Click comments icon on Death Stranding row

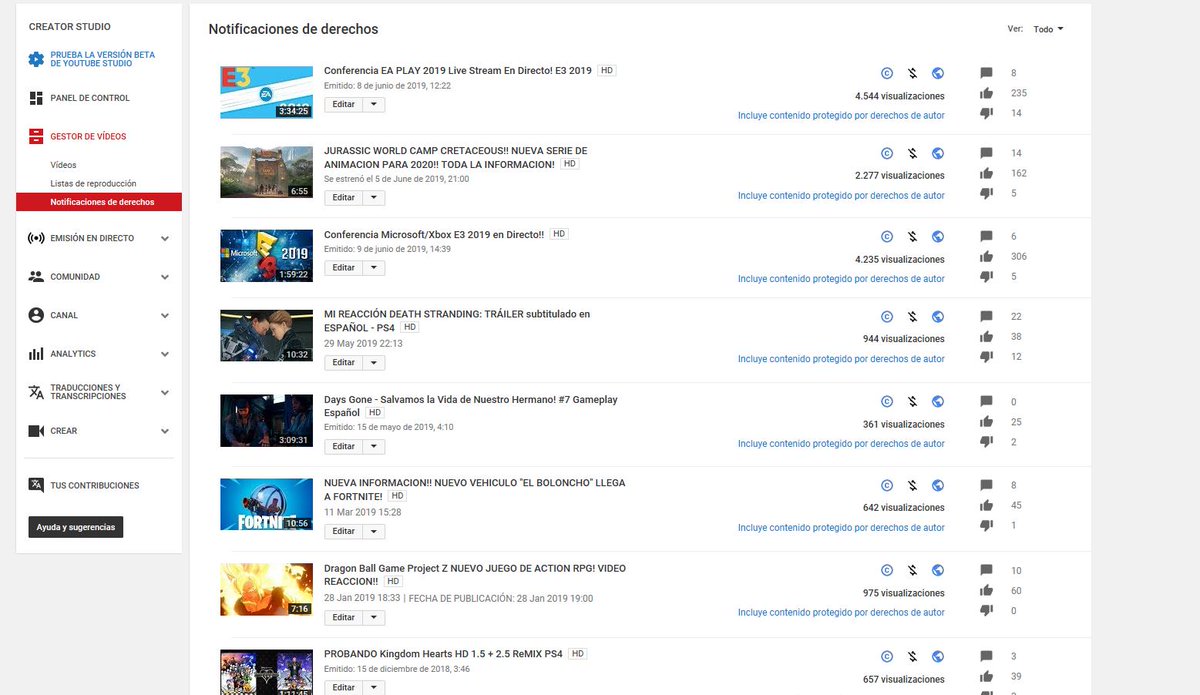coord(987,316)
